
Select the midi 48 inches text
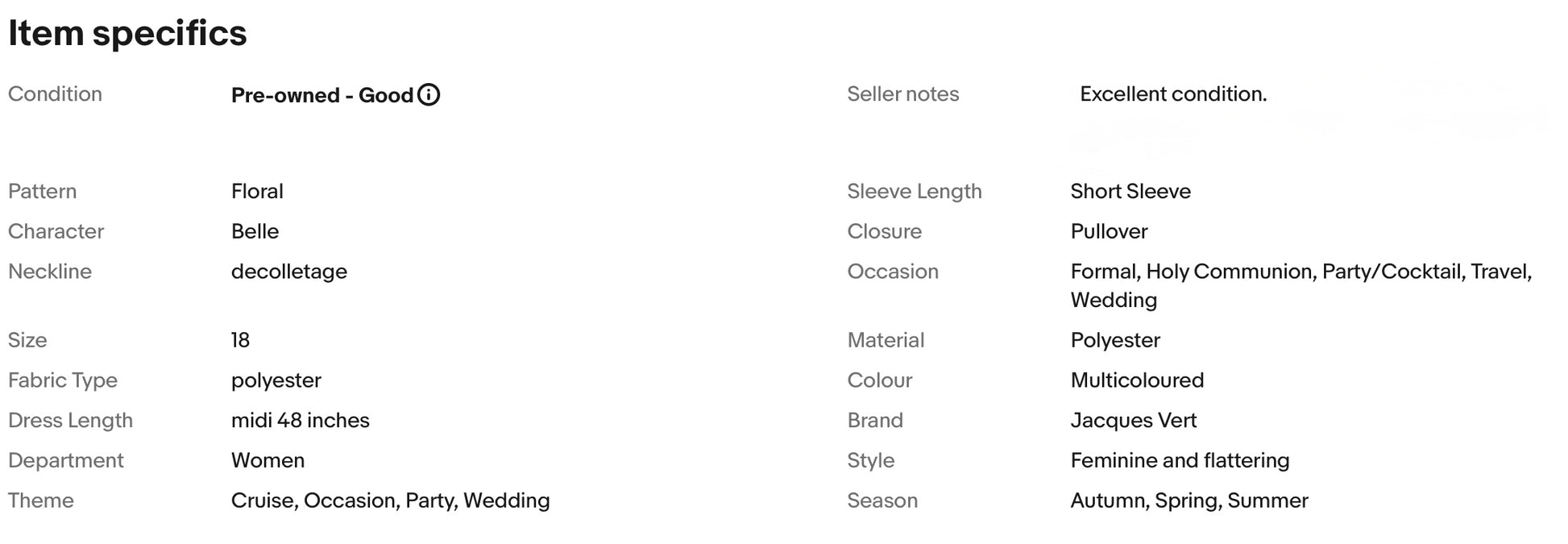pos(301,420)
